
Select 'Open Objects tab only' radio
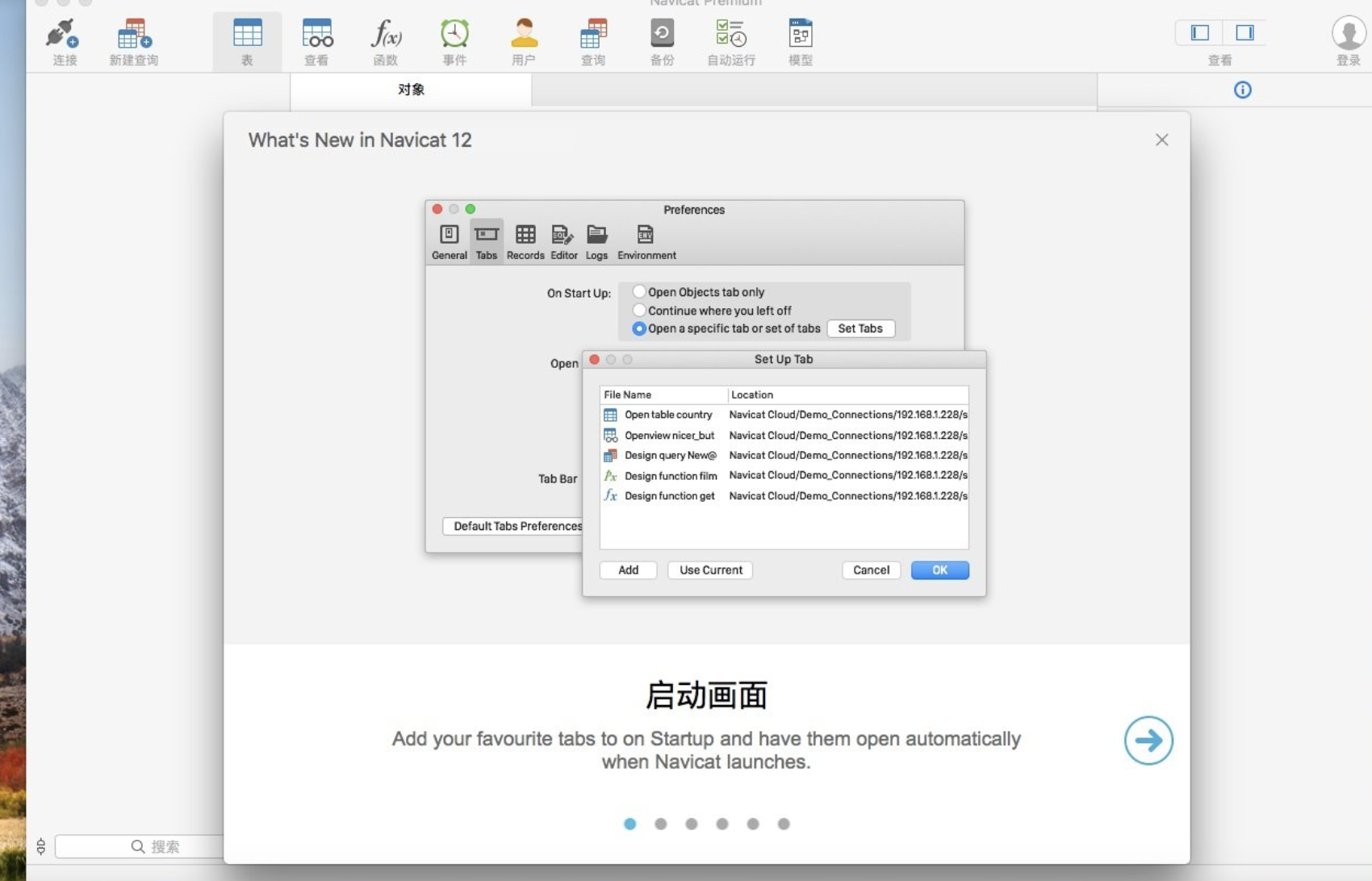pos(639,292)
